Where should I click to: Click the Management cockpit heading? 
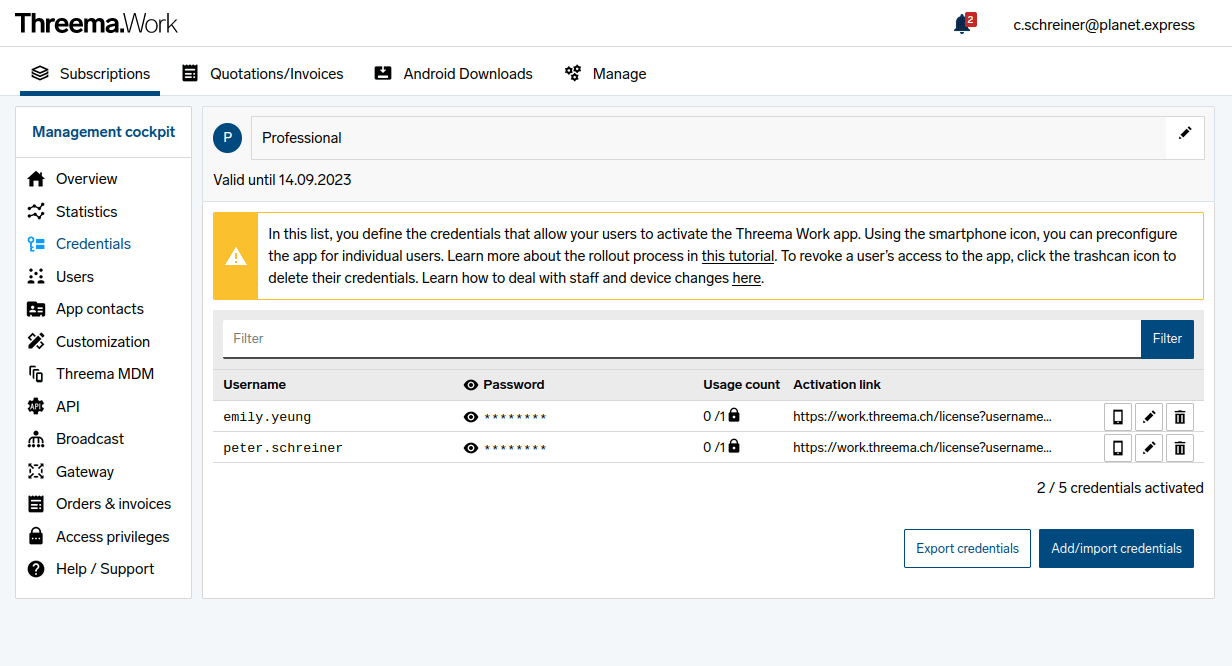[104, 132]
